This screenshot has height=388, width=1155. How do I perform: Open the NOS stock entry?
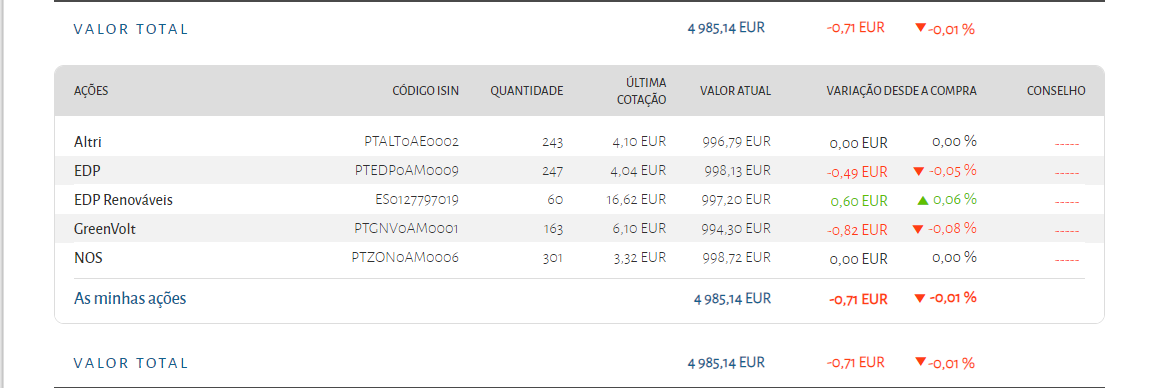pyautogui.click(x=88, y=258)
